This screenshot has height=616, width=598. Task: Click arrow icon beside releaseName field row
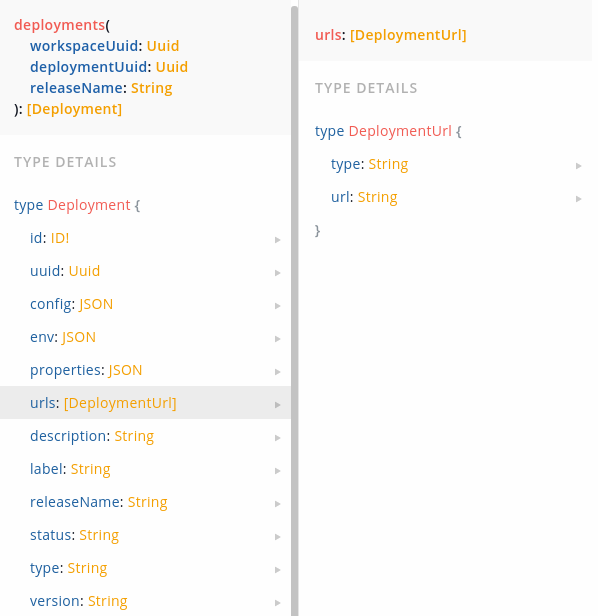tap(277, 504)
